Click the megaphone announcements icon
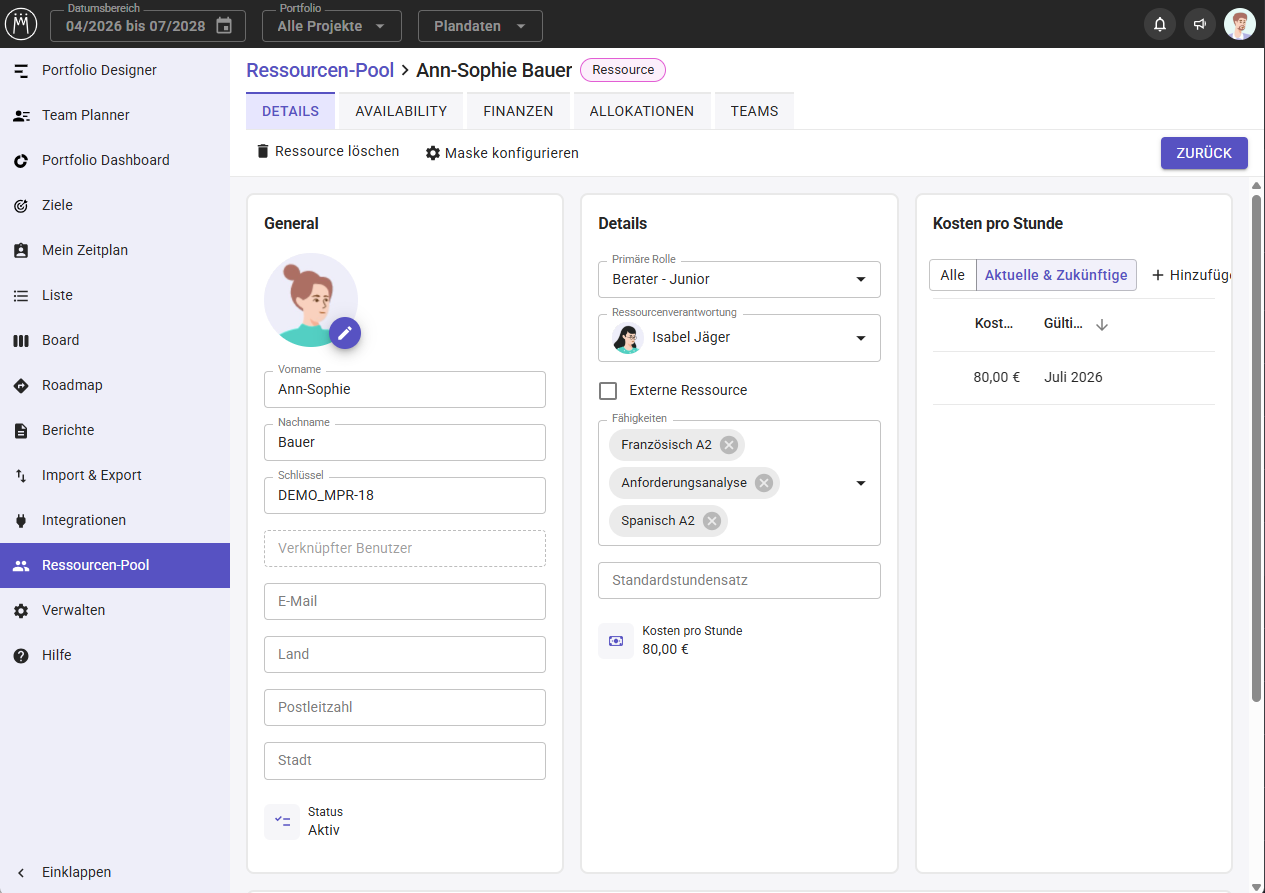Viewport: 1265px width, 893px height. point(1200,24)
